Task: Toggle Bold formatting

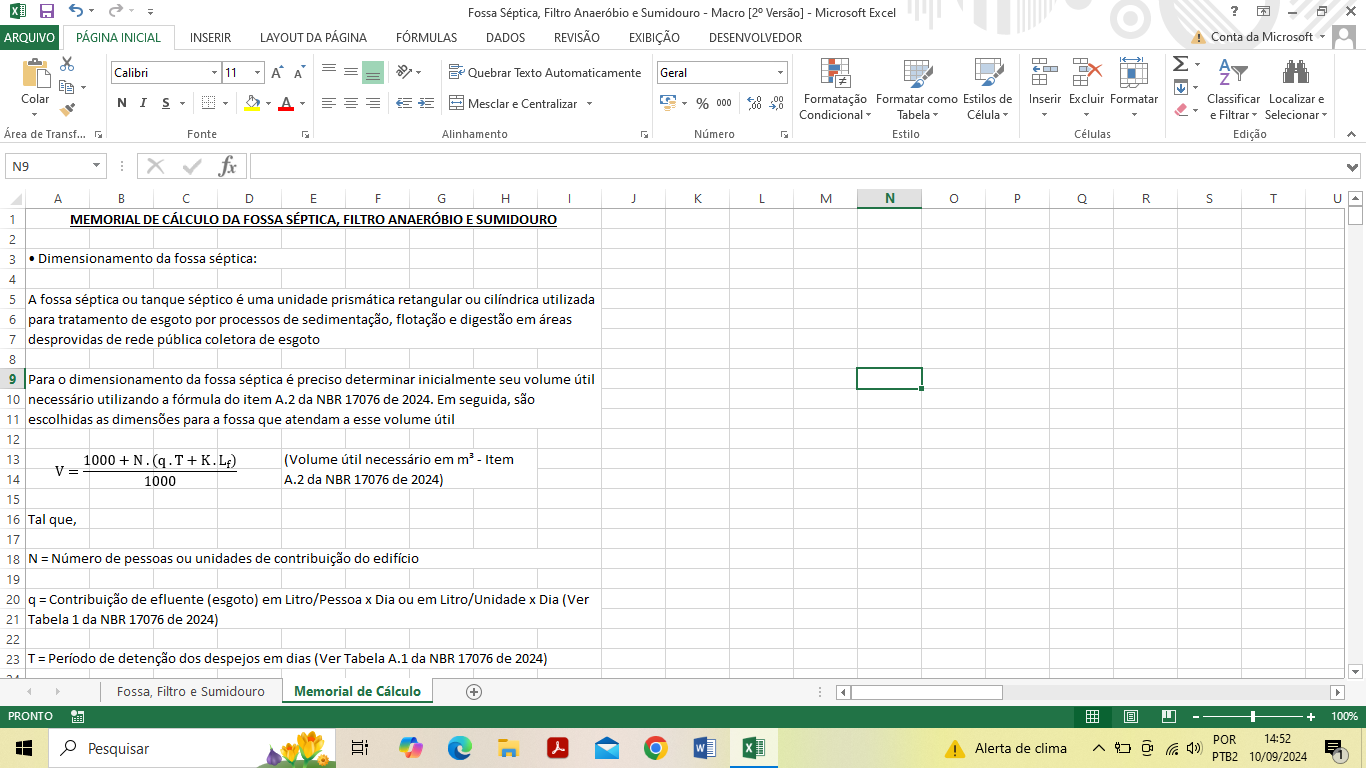Action: 122,103
